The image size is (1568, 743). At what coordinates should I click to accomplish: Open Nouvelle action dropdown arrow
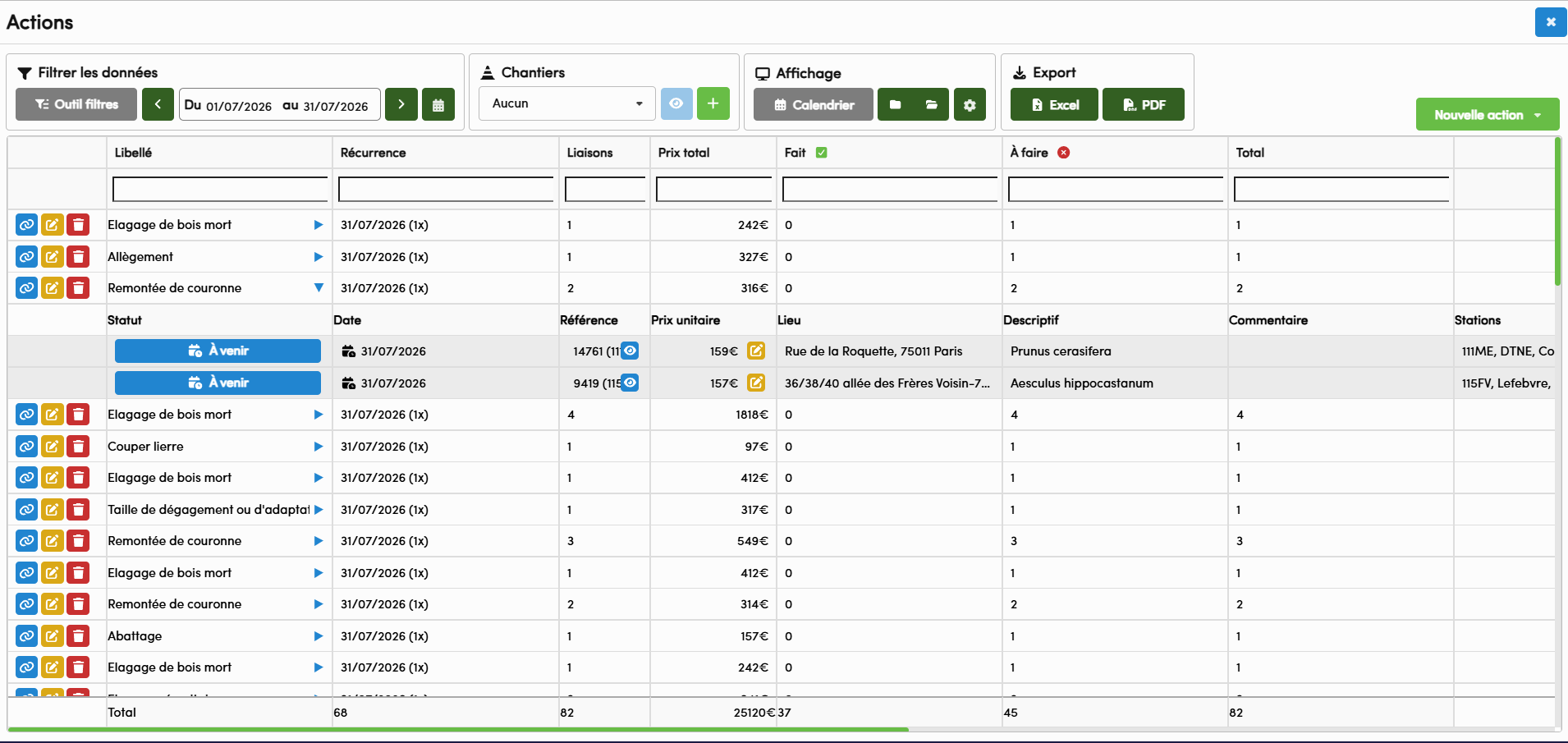pos(1538,115)
